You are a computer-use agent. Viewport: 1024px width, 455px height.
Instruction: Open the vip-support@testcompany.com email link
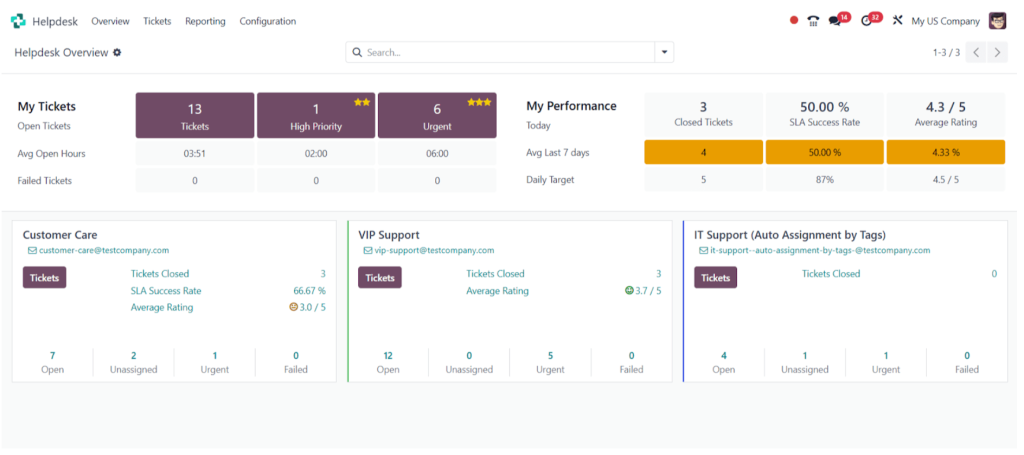(434, 251)
